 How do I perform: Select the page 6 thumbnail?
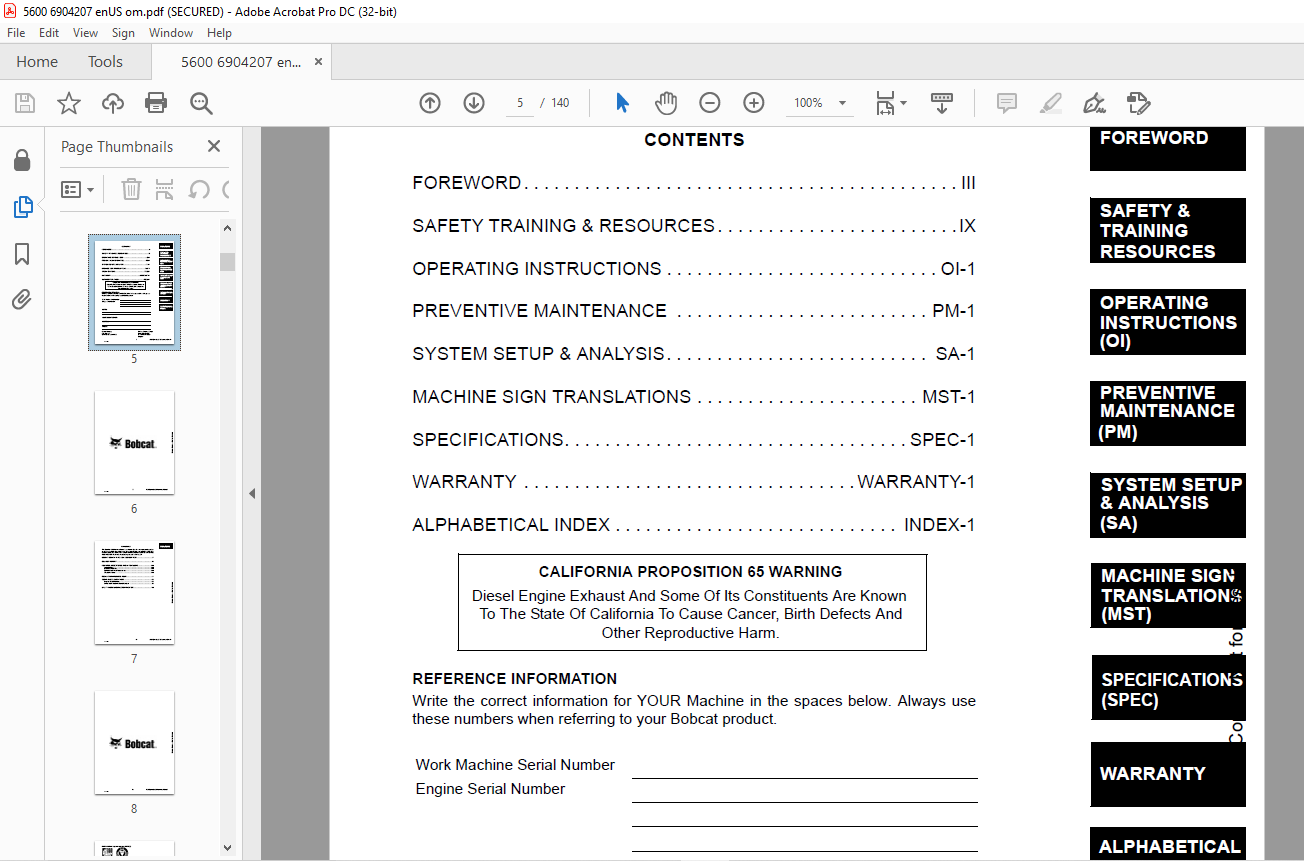pyautogui.click(x=134, y=442)
